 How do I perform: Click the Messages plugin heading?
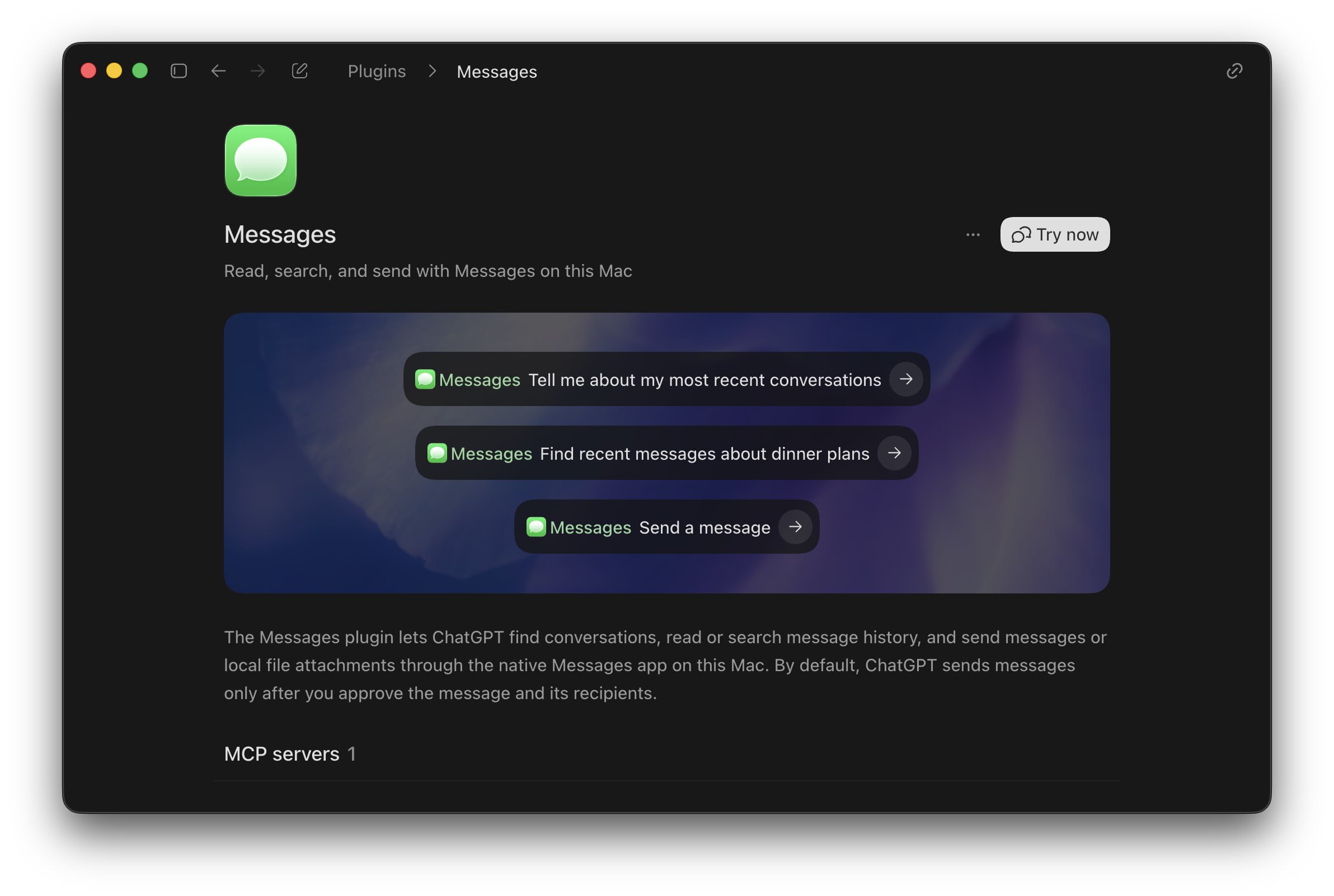(x=280, y=234)
